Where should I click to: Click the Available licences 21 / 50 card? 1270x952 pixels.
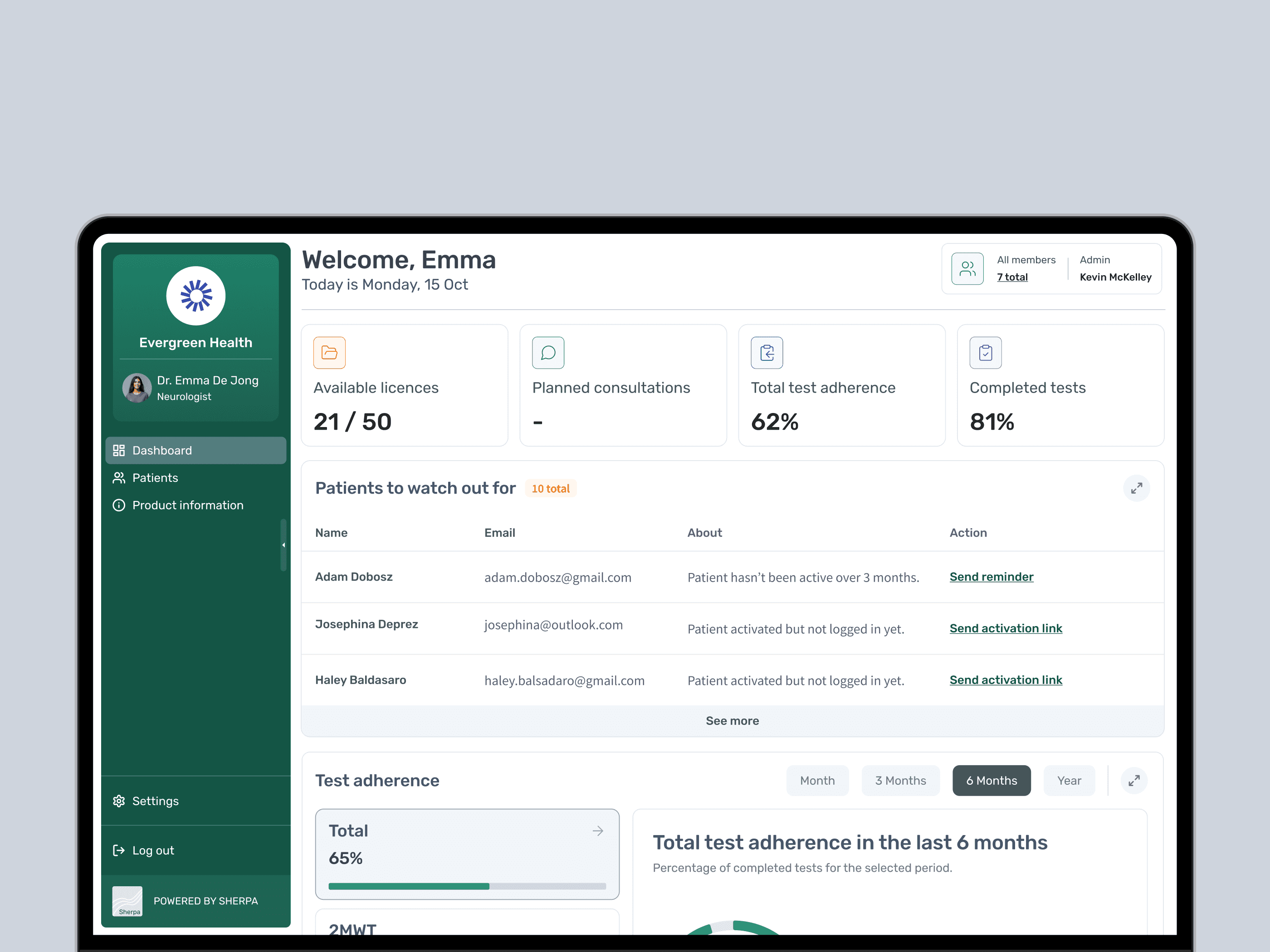click(405, 385)
